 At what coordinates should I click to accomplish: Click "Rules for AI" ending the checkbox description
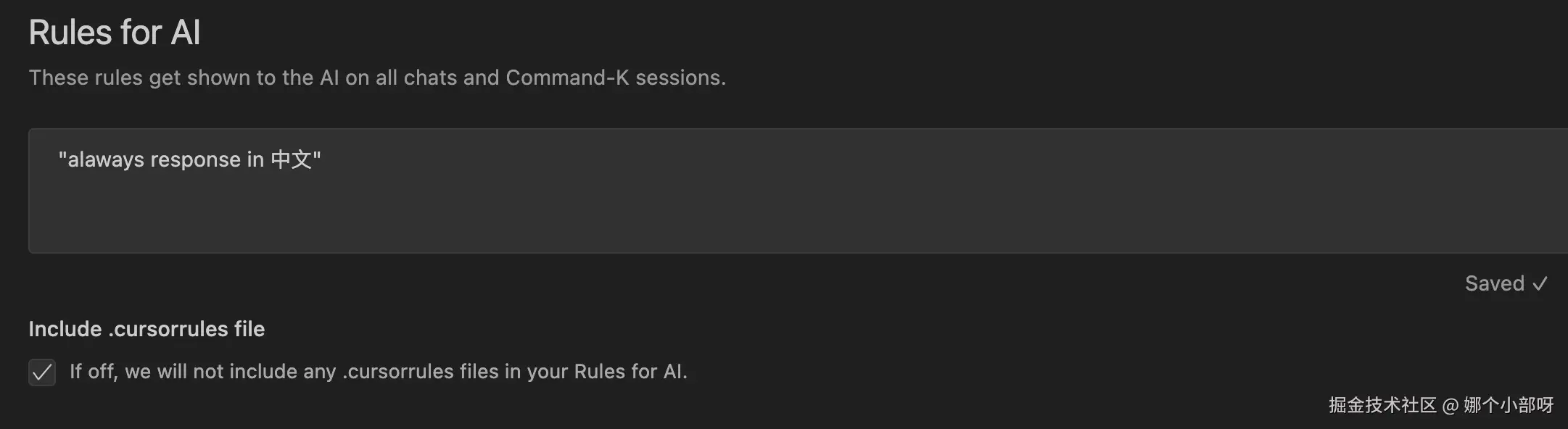point(630,372)
